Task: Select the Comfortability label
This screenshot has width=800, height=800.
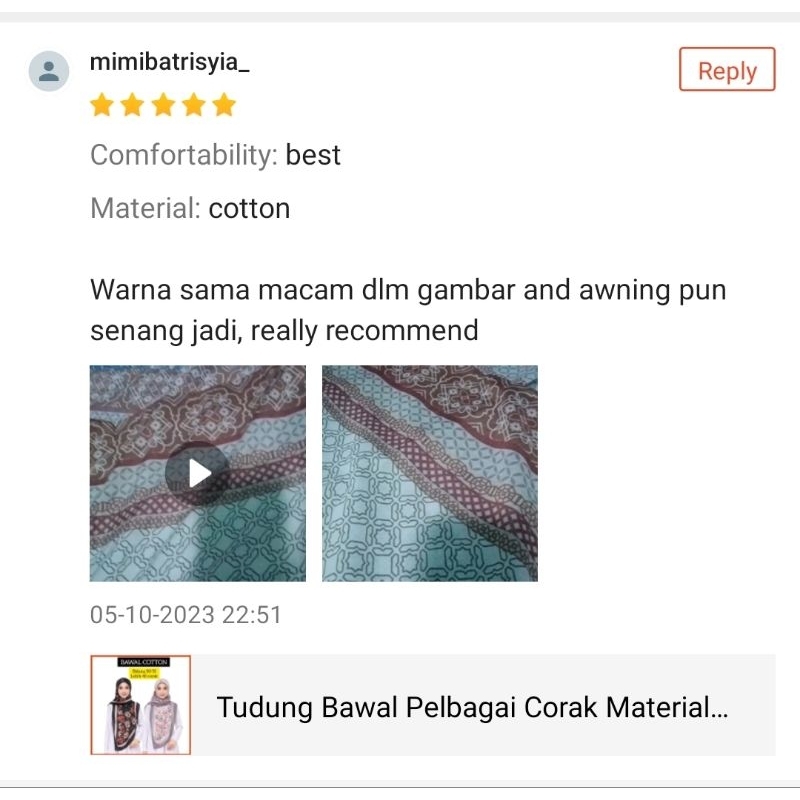Action: [x=184, y=155]
